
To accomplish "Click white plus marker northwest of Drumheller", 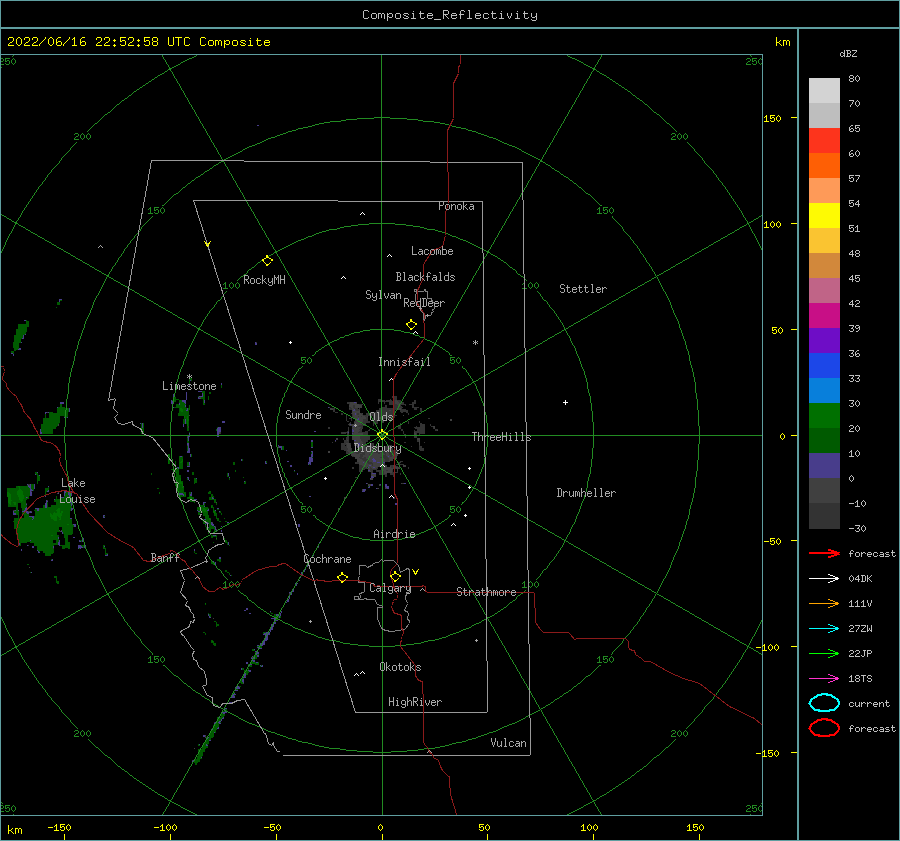I will coord(565,402).
